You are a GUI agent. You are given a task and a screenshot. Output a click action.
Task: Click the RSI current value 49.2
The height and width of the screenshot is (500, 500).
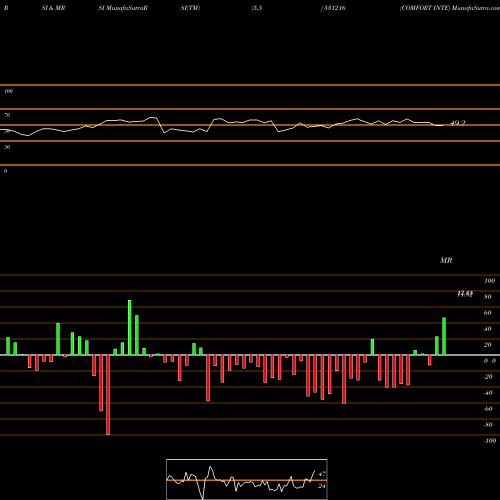(457, 123)
